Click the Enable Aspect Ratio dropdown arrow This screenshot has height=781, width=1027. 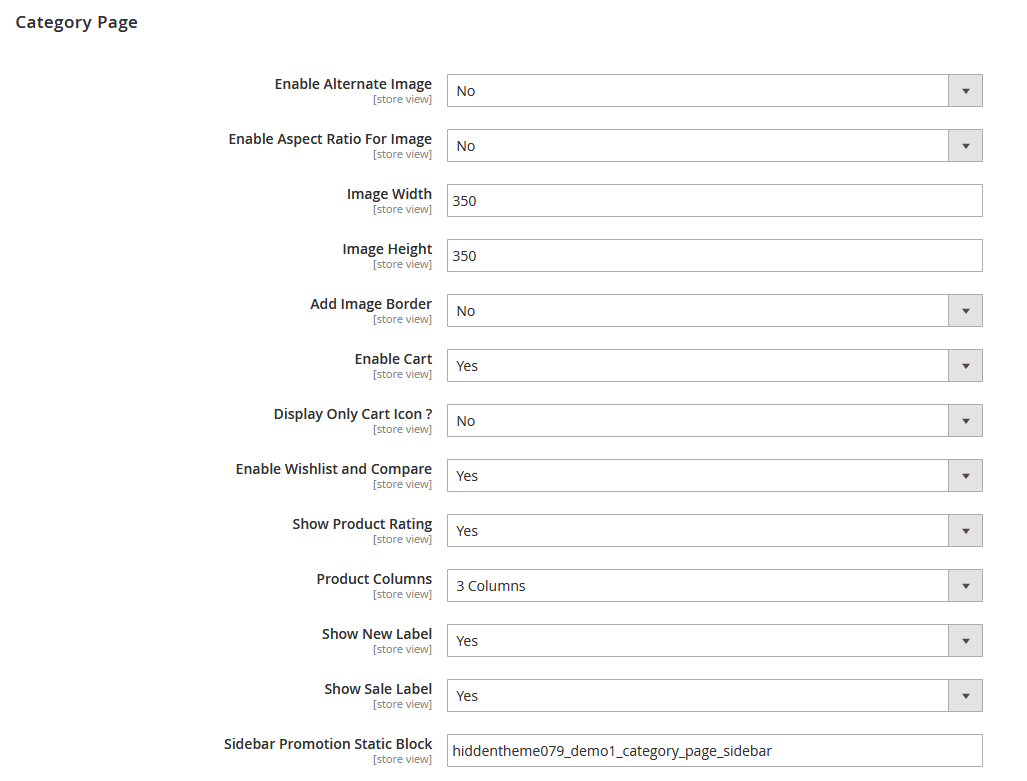pos(964,145)
